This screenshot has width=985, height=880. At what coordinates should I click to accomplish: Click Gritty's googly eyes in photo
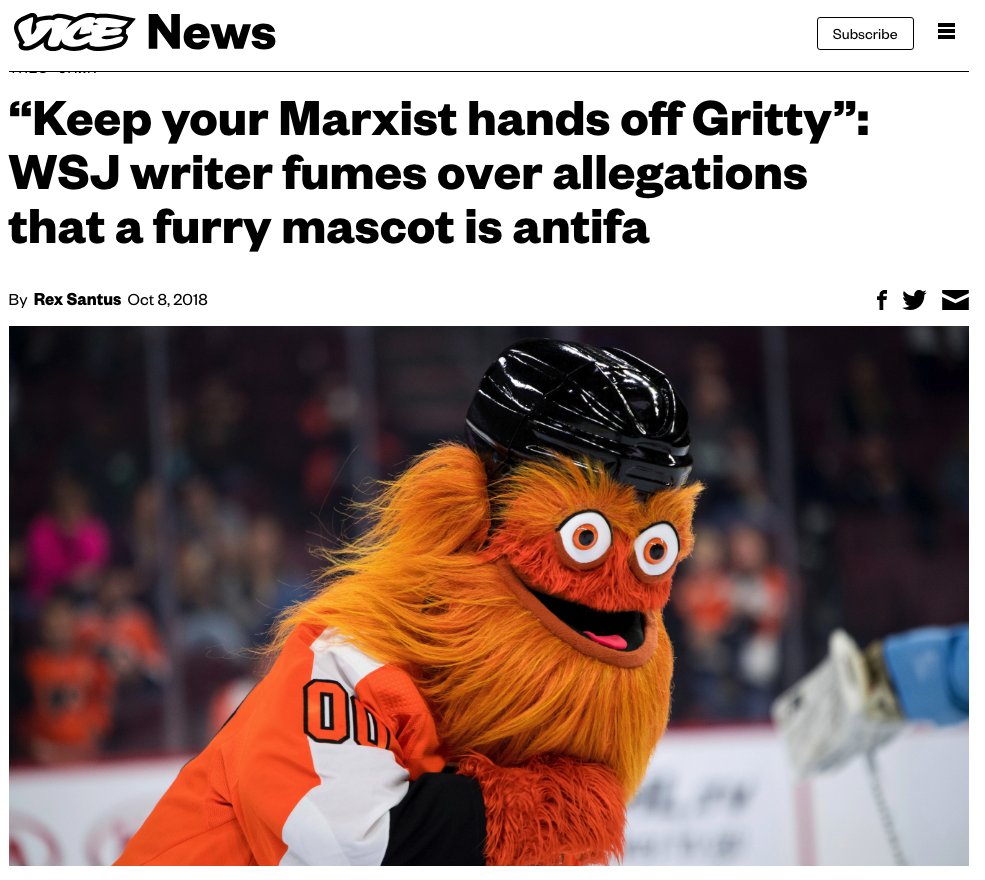pyautogui.click(x=618, y=543)
